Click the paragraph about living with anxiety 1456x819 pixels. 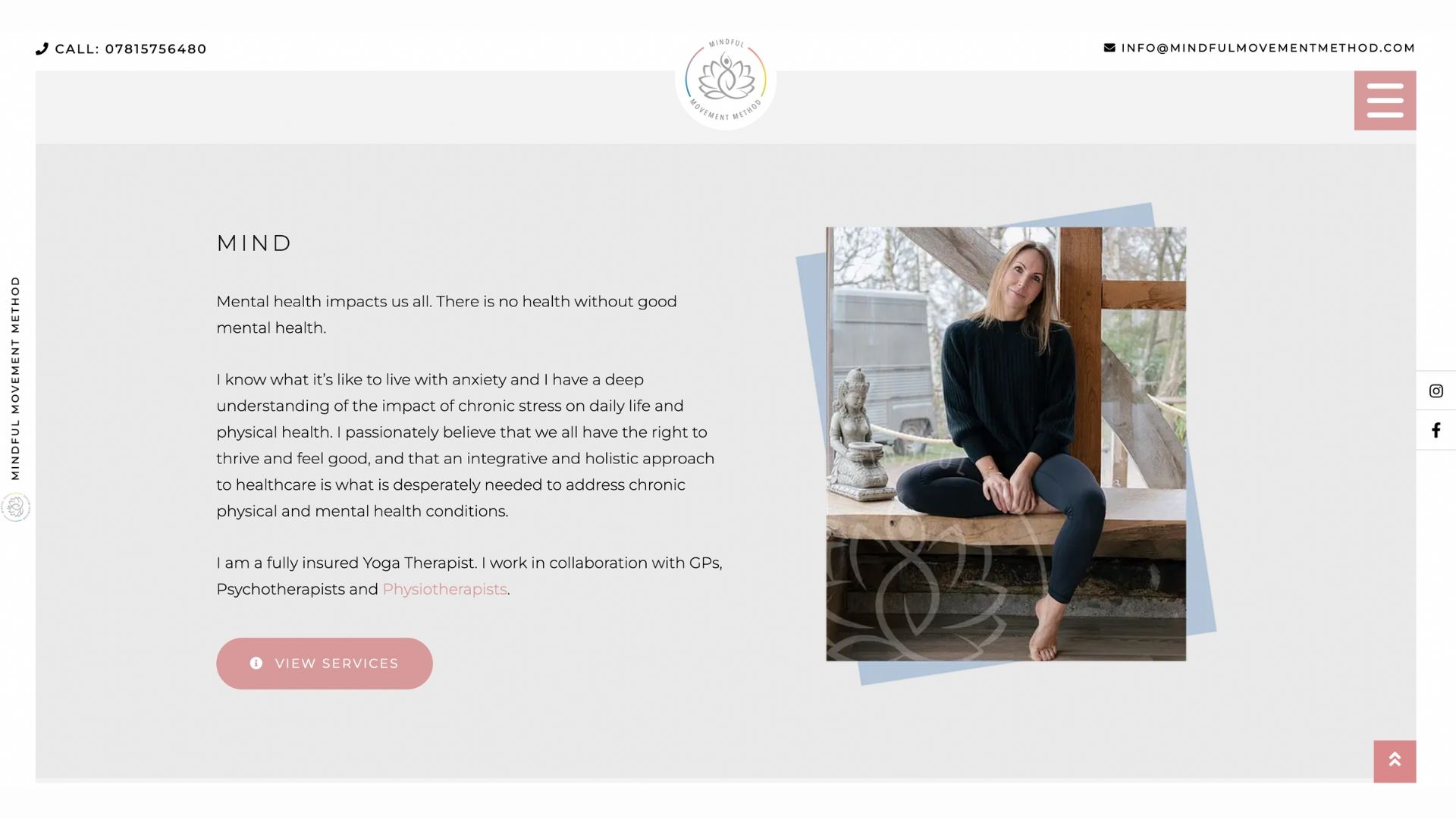click(466, 445)
